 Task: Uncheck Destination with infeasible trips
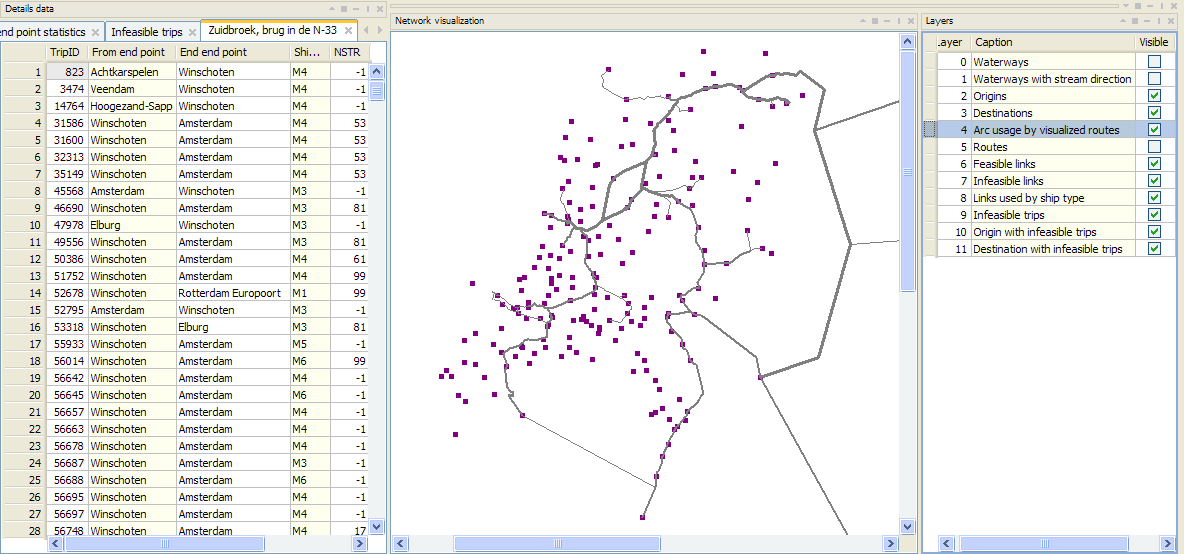[x=1155, y=249]
